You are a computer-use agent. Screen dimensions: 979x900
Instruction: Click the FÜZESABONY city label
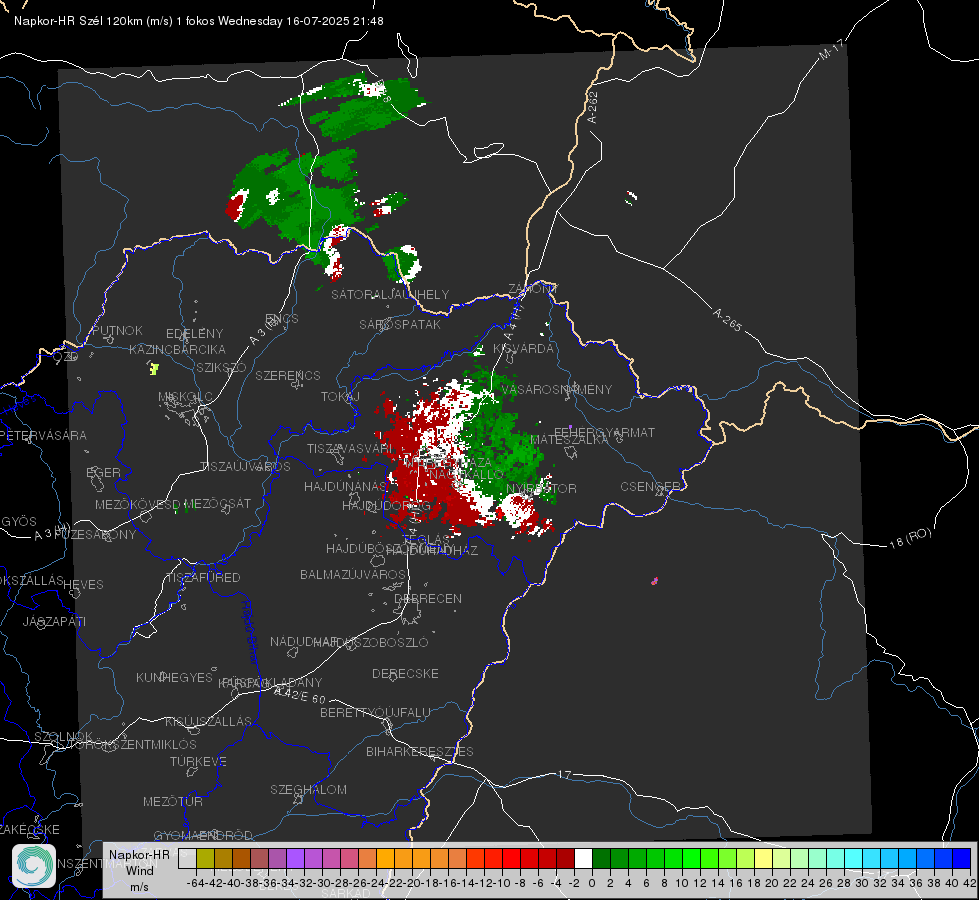(95, 535)
